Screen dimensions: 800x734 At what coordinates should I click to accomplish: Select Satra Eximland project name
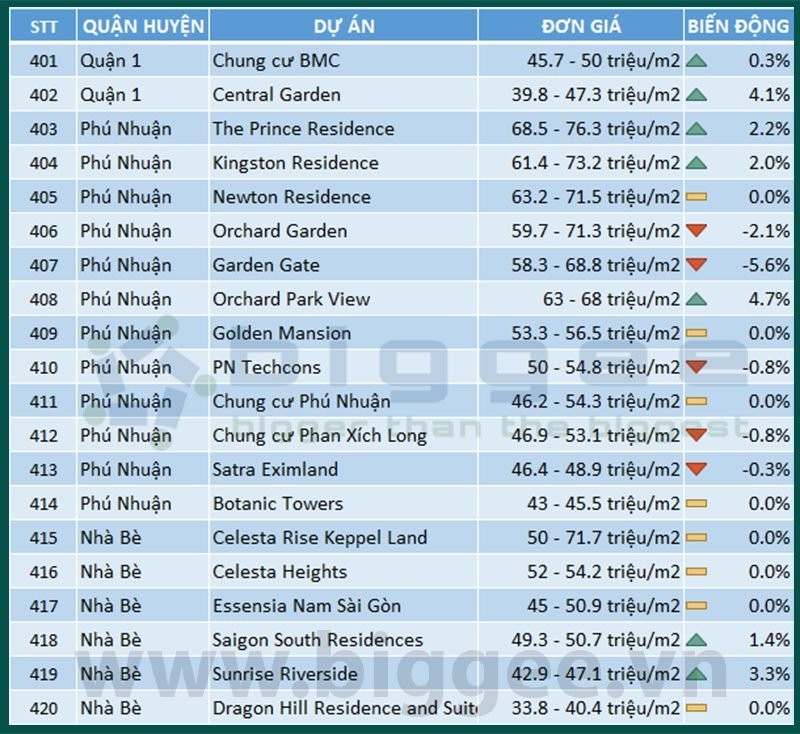pos(276,470)
